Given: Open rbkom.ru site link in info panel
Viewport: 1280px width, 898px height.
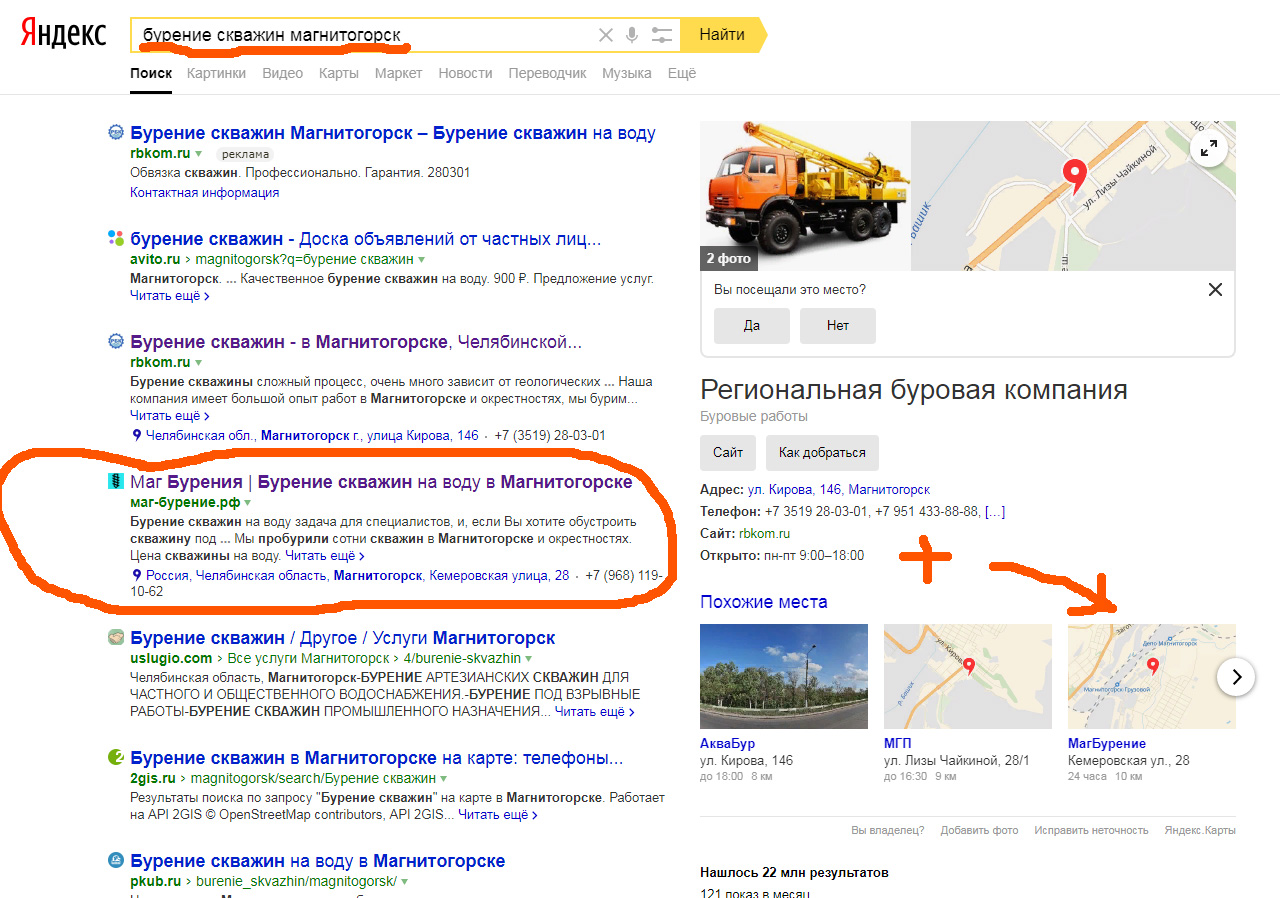Looking at the screenshot, I should coord(762,534).
